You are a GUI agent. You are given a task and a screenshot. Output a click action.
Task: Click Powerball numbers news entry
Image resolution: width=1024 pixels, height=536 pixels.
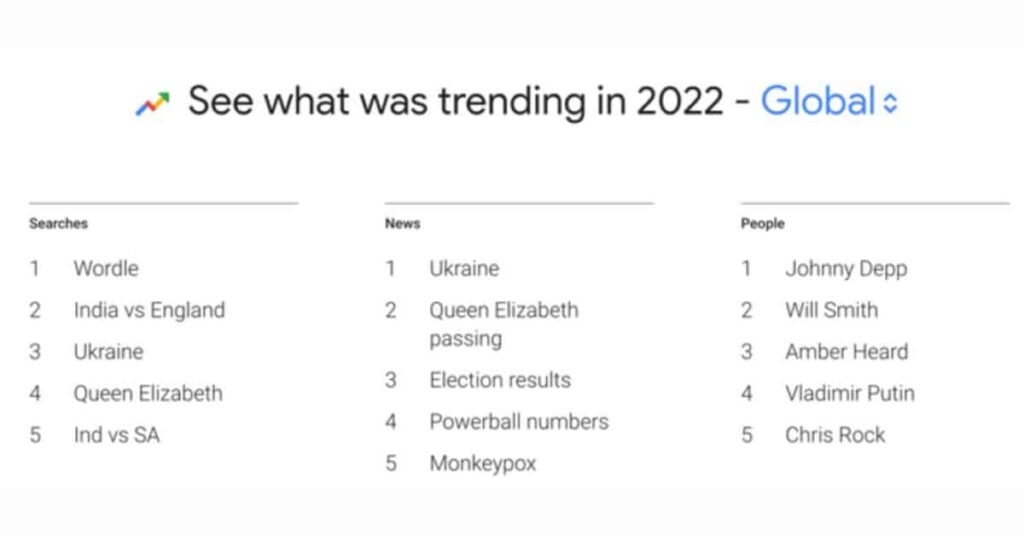[x=518, y=422]
